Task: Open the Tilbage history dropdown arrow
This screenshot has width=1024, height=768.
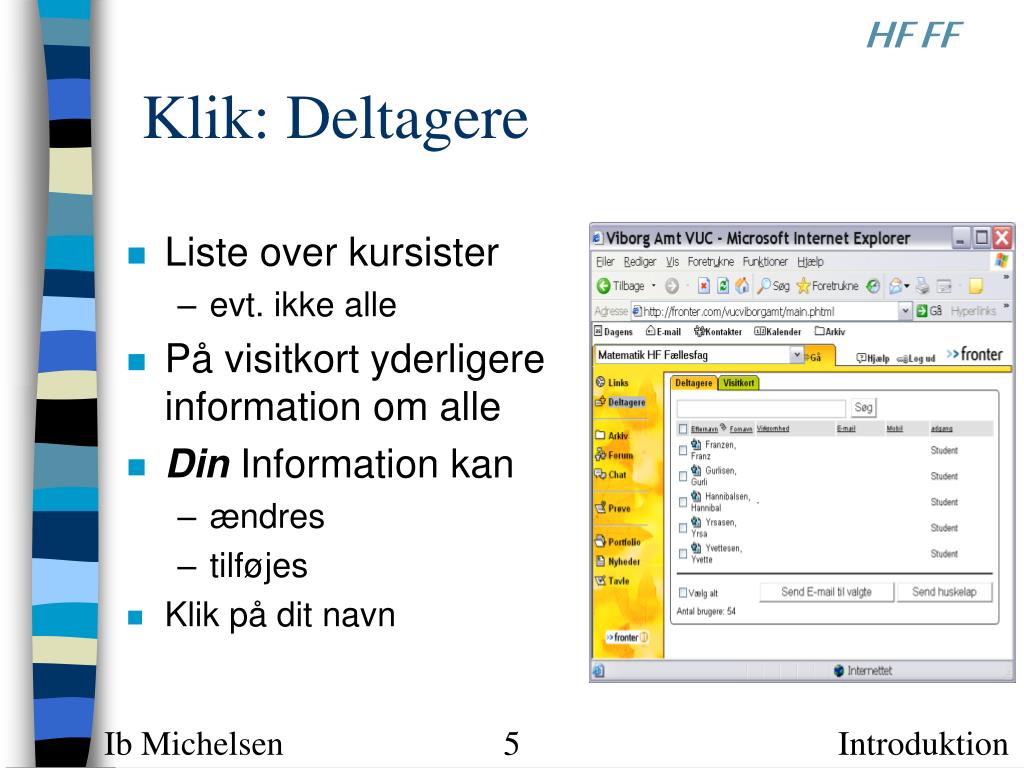Action: pyautogui.click(x=654, y=286)
